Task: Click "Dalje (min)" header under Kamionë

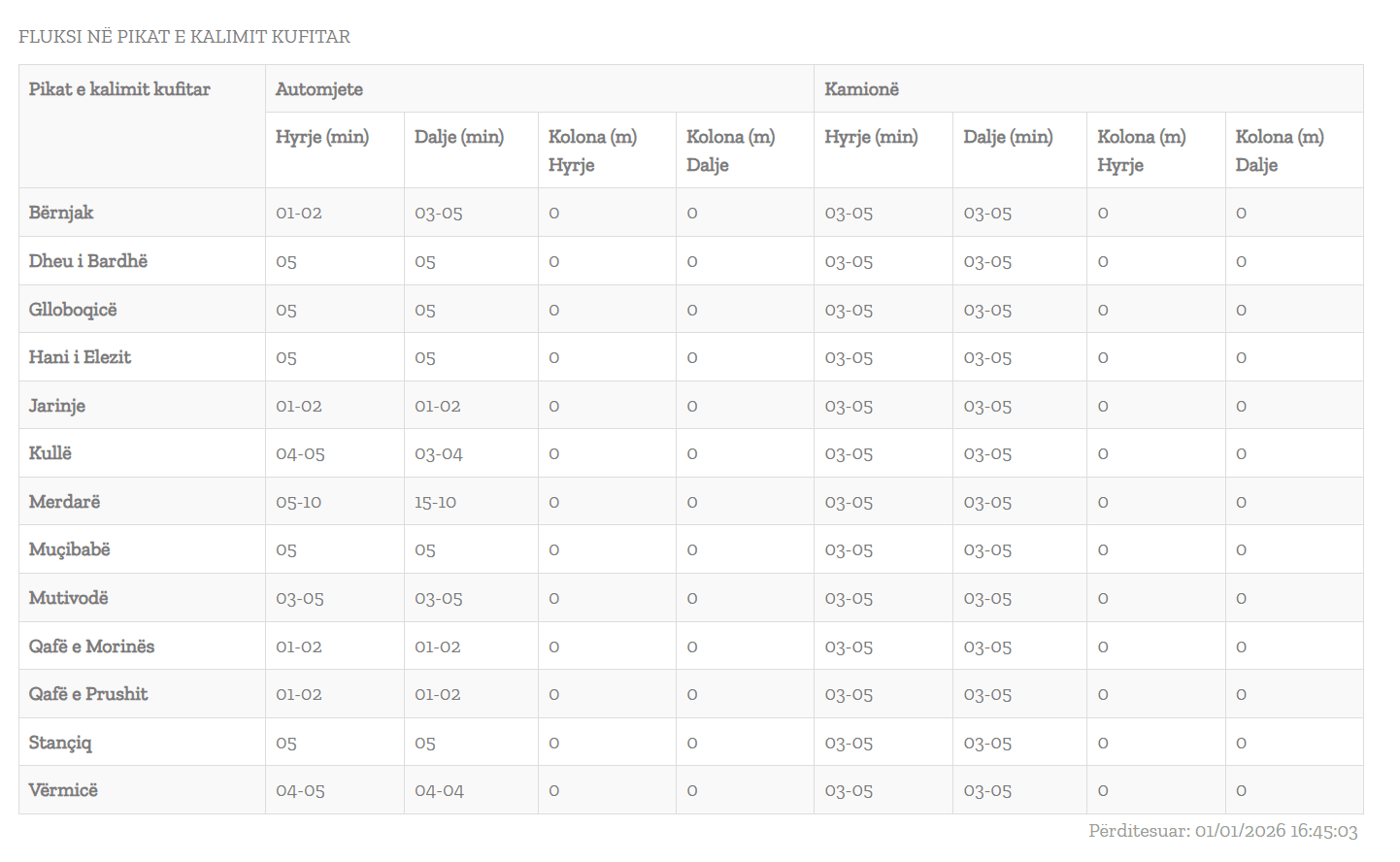Action: pos(1008,137)
